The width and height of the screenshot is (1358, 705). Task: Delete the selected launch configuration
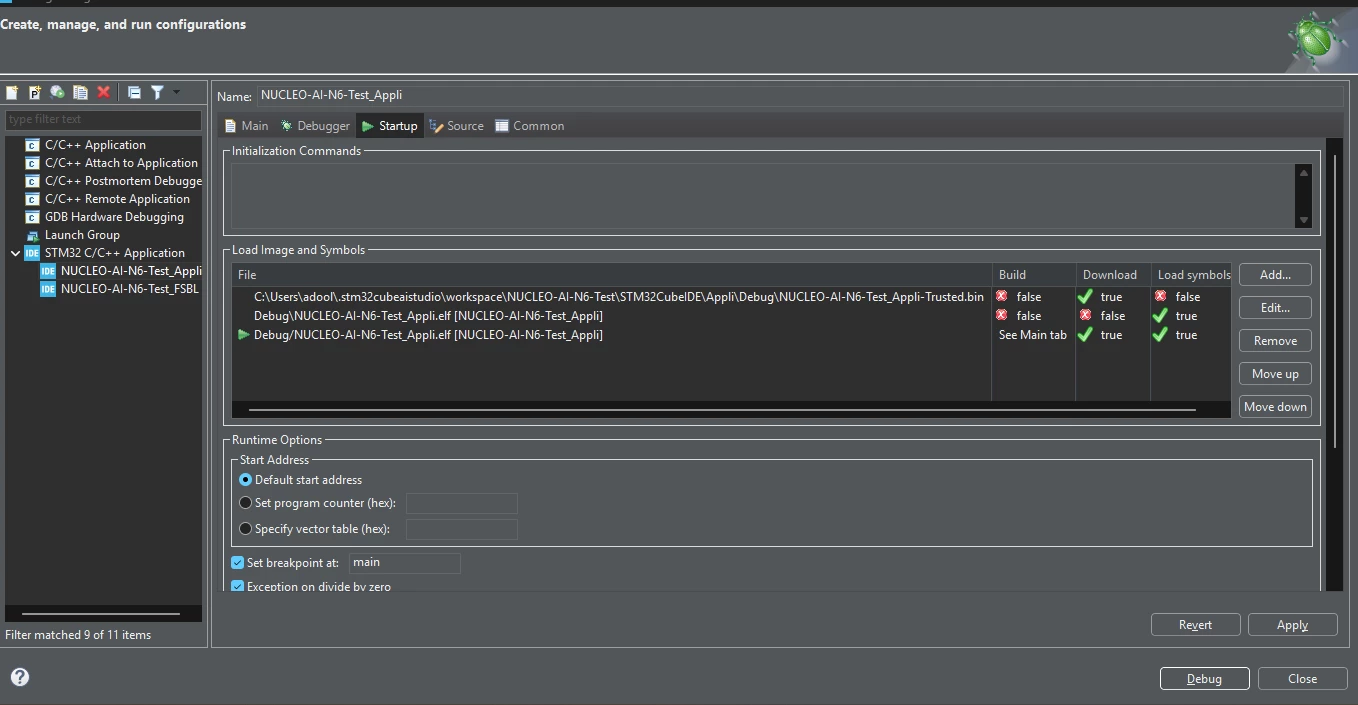pos(103,92)
